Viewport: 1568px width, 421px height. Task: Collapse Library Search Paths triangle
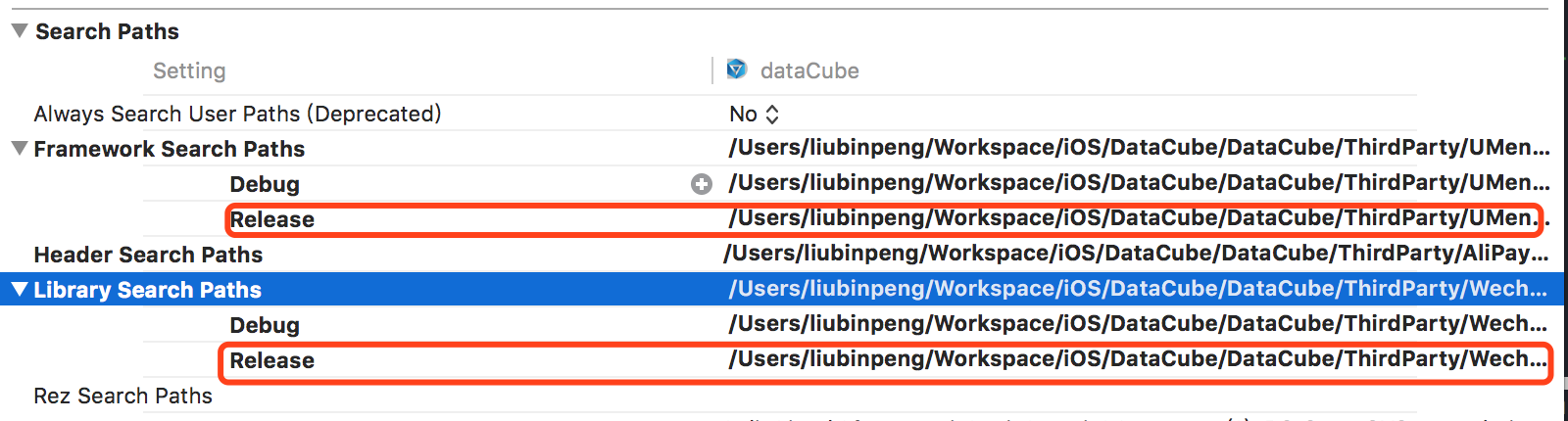19,289
